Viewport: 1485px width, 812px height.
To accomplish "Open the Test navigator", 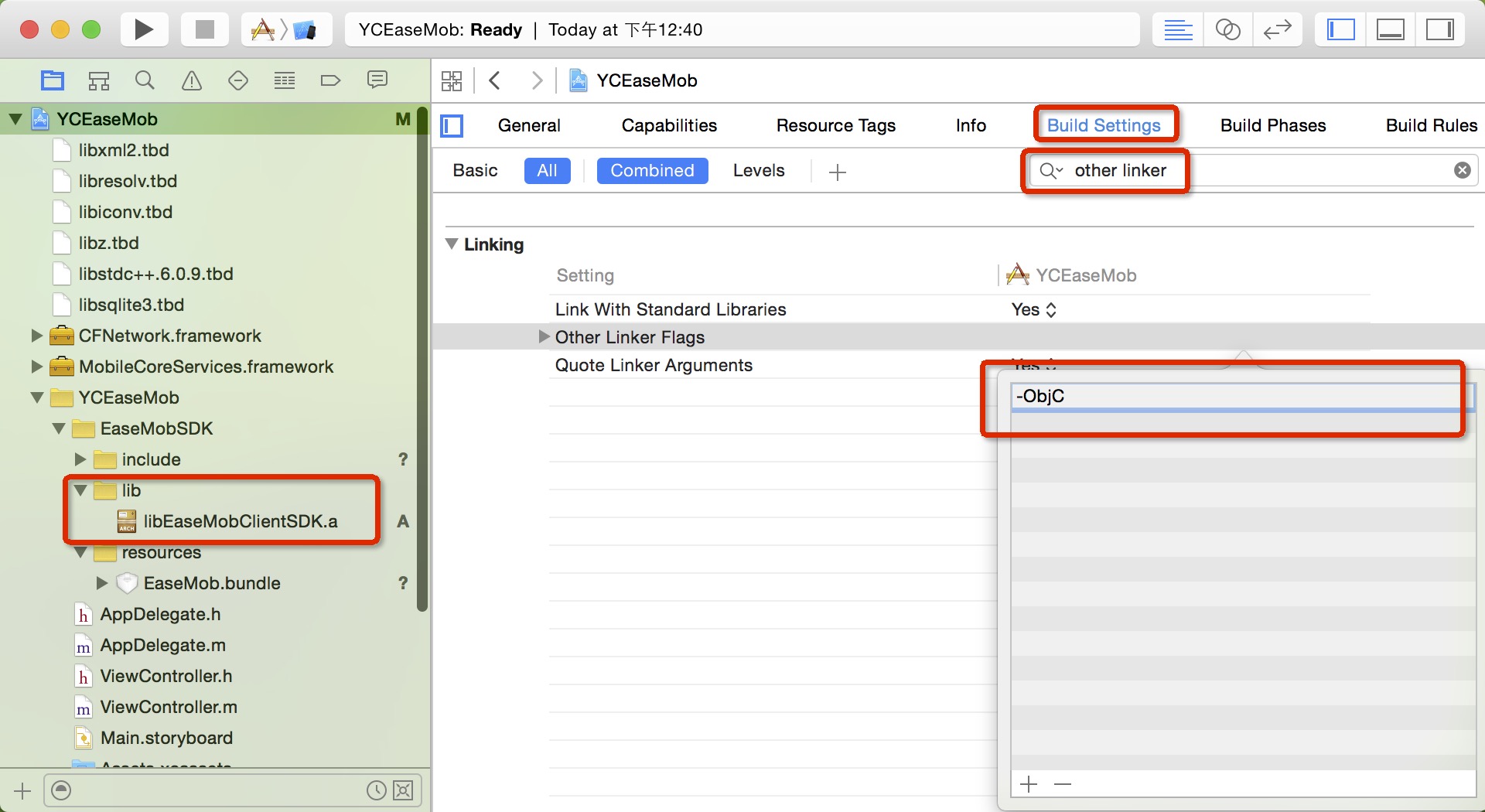I will 238,80.
